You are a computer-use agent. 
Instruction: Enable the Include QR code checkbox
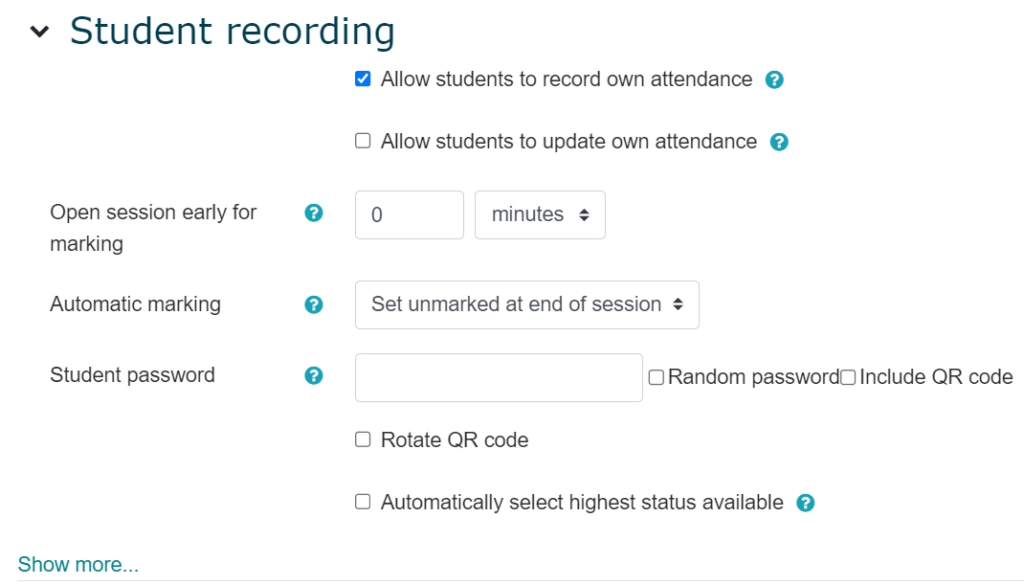(x=848, y=378)
